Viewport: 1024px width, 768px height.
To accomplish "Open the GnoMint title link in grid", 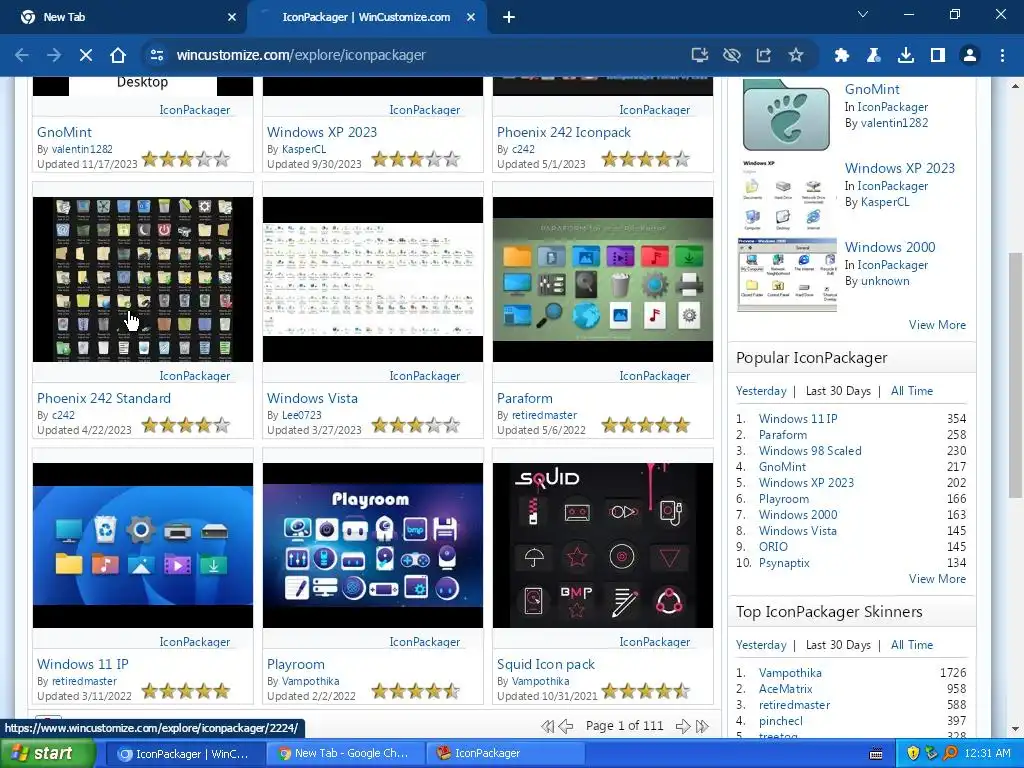I will tap(64, 132).
